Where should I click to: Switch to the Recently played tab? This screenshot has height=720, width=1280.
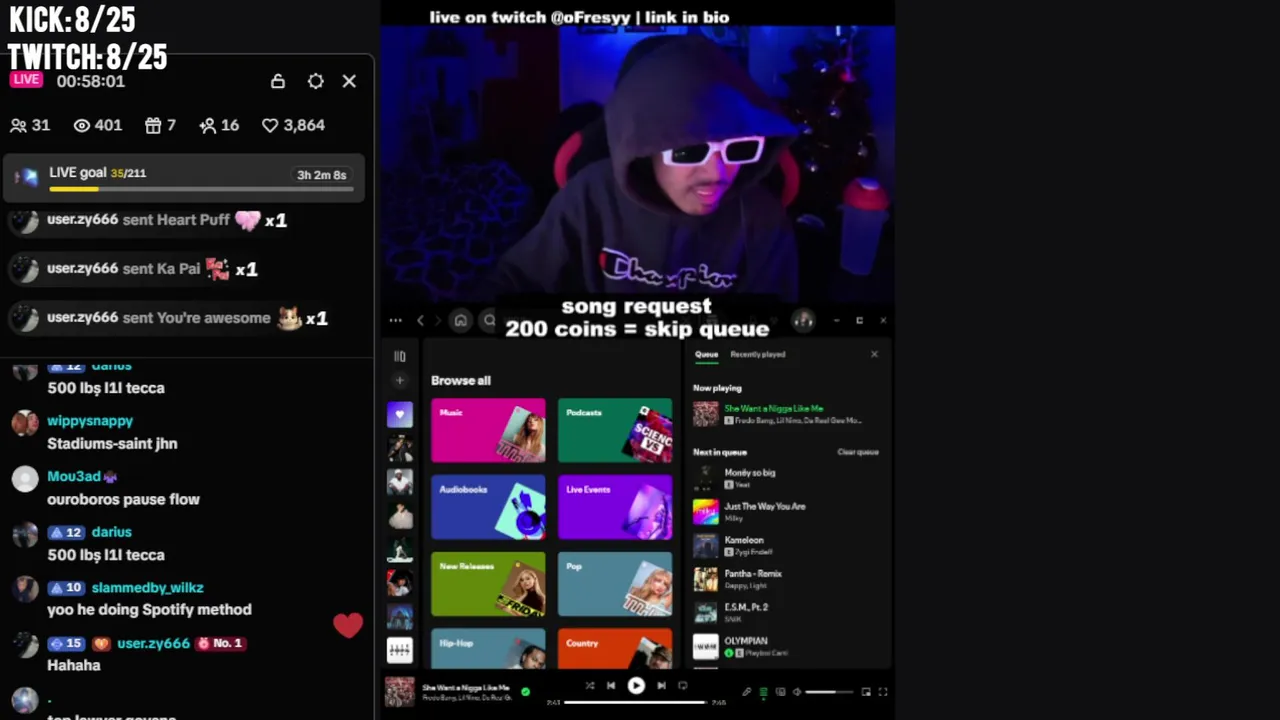pos(757,354)
